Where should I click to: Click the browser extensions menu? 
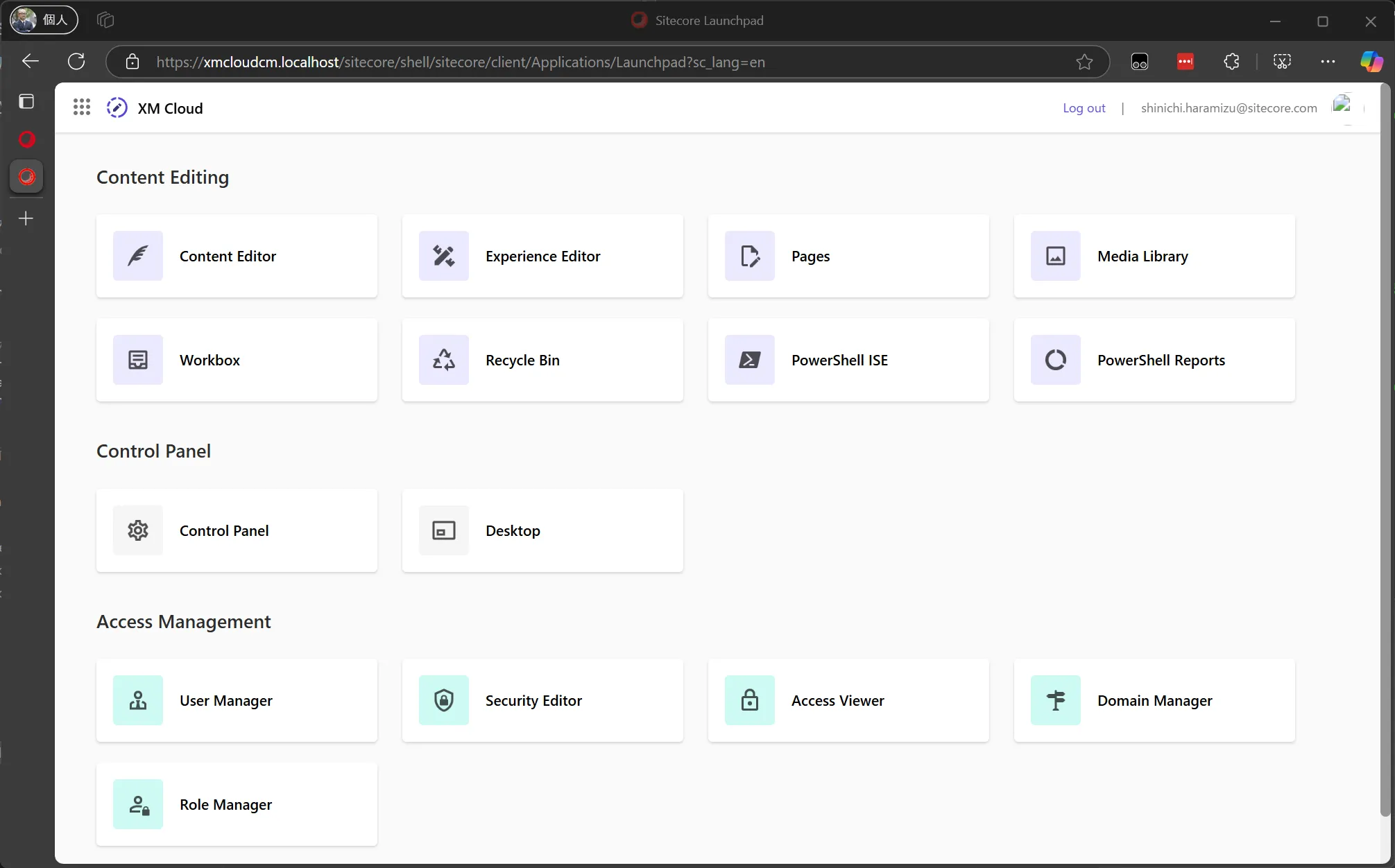1232,61
